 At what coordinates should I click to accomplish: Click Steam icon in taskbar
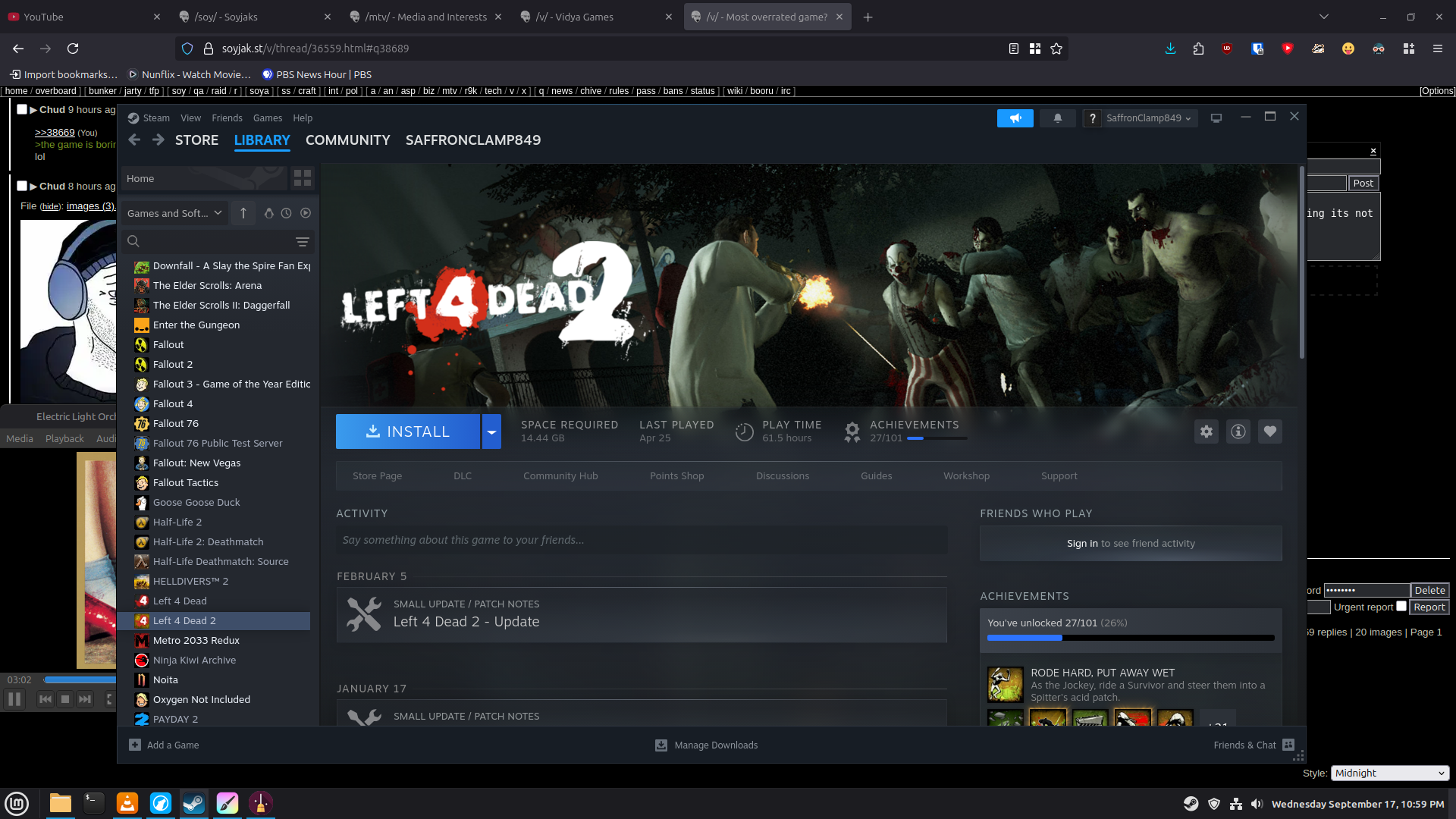click(x=193, y=803)
